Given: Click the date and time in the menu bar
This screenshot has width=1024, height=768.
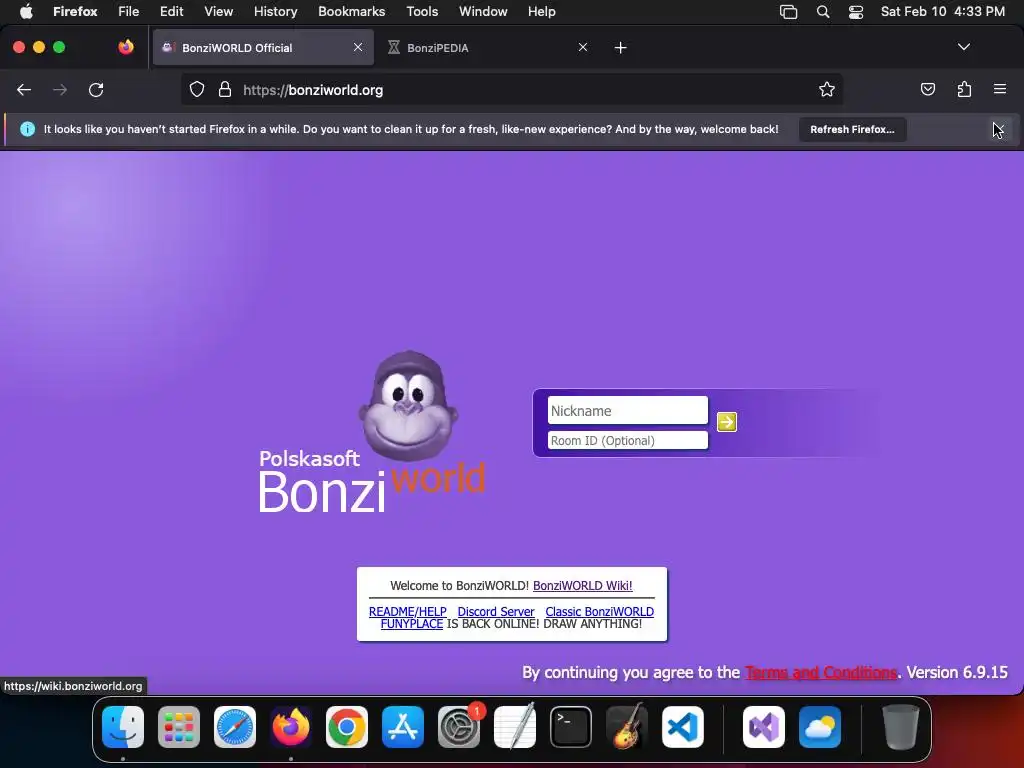Looking at the screenshot, I should click(x=942, y=12).
